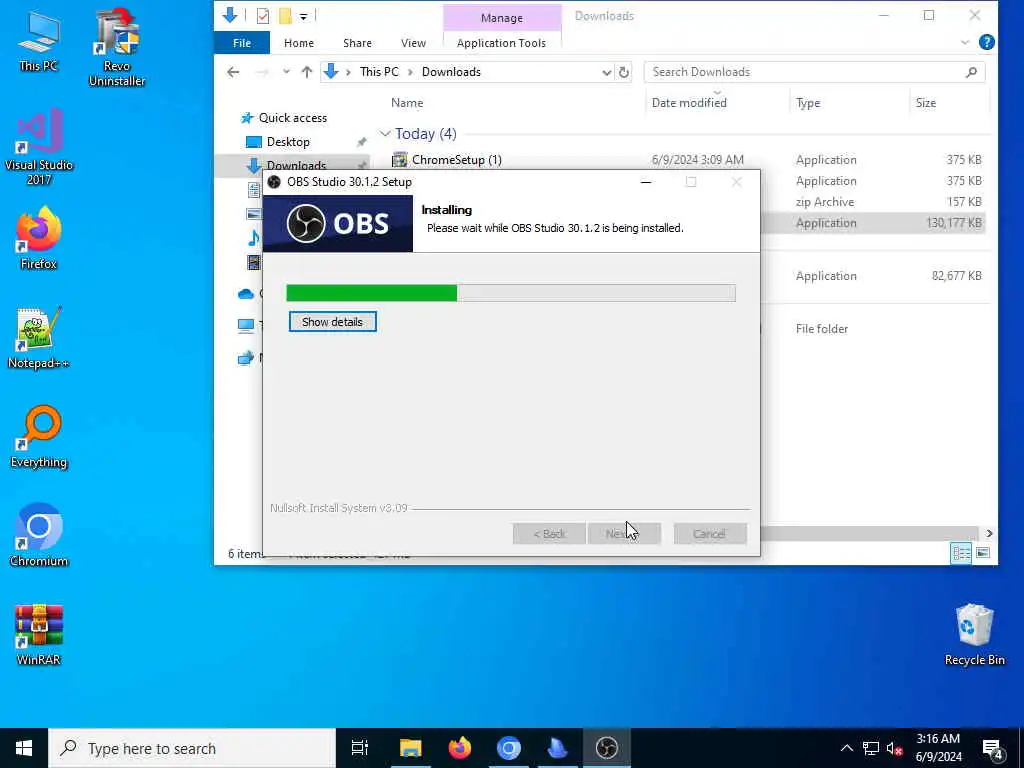Viewport: 1024px width, 768px height.
Task: Open the View ribbon tab
Action: tap(413, 43)
